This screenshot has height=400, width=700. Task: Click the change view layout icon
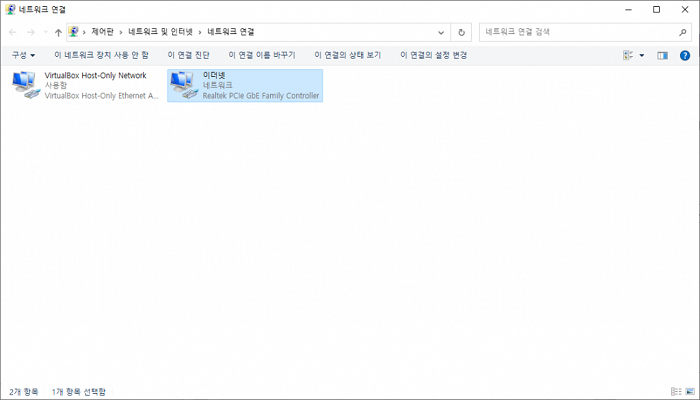(x=628, y=55)
